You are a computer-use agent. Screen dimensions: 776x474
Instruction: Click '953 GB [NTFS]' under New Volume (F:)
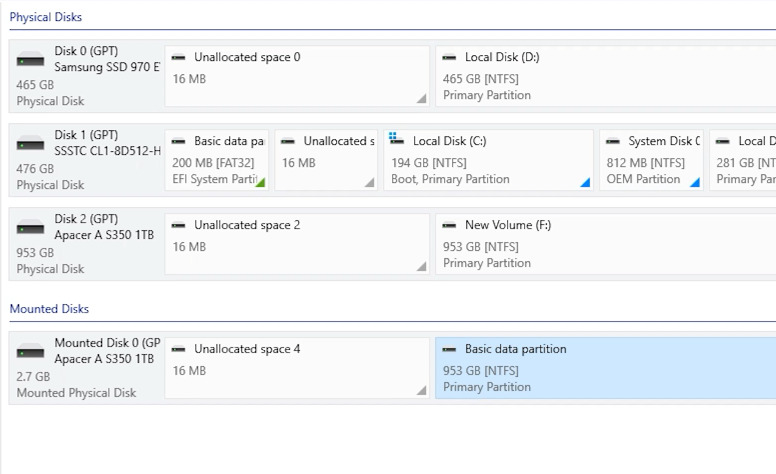(x=481, y=247)
